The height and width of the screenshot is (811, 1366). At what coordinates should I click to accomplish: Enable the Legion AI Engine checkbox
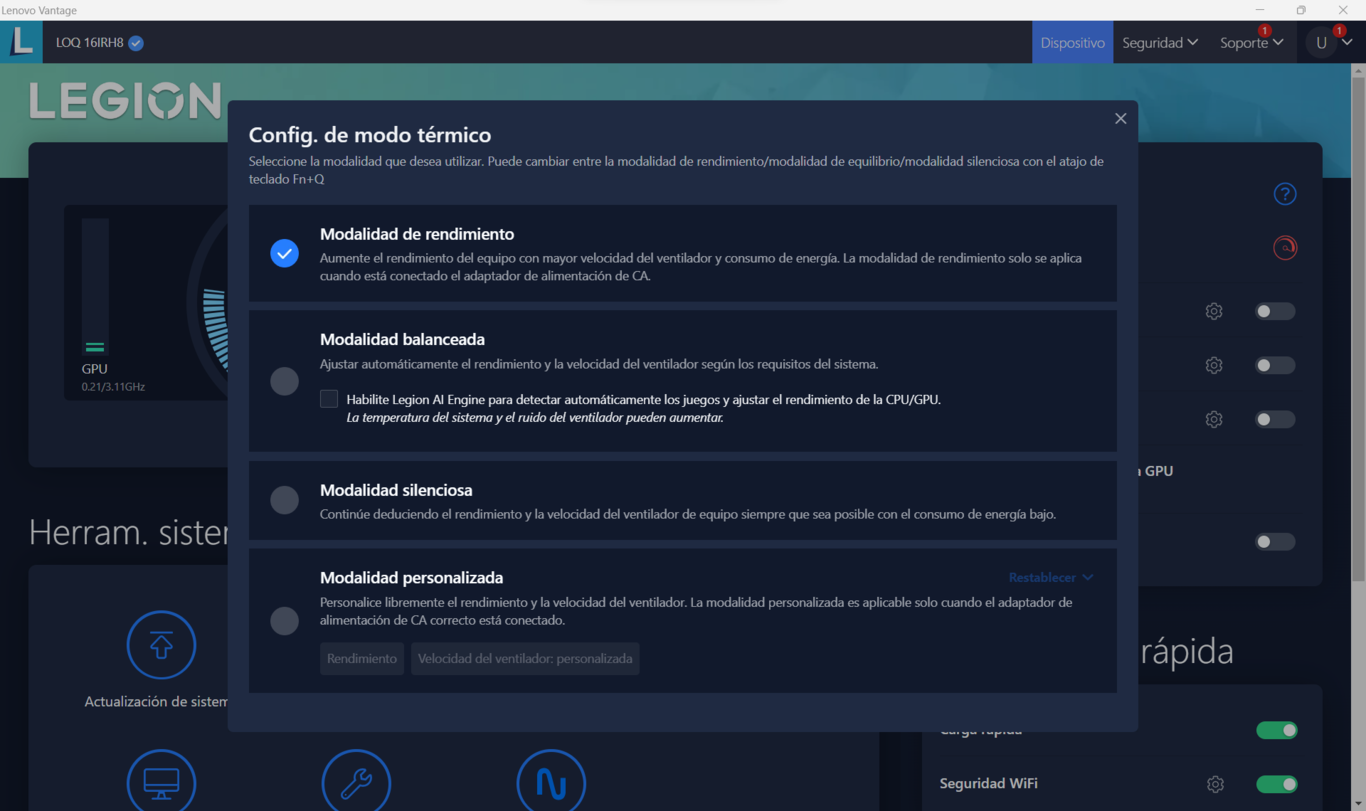(329, 399)
